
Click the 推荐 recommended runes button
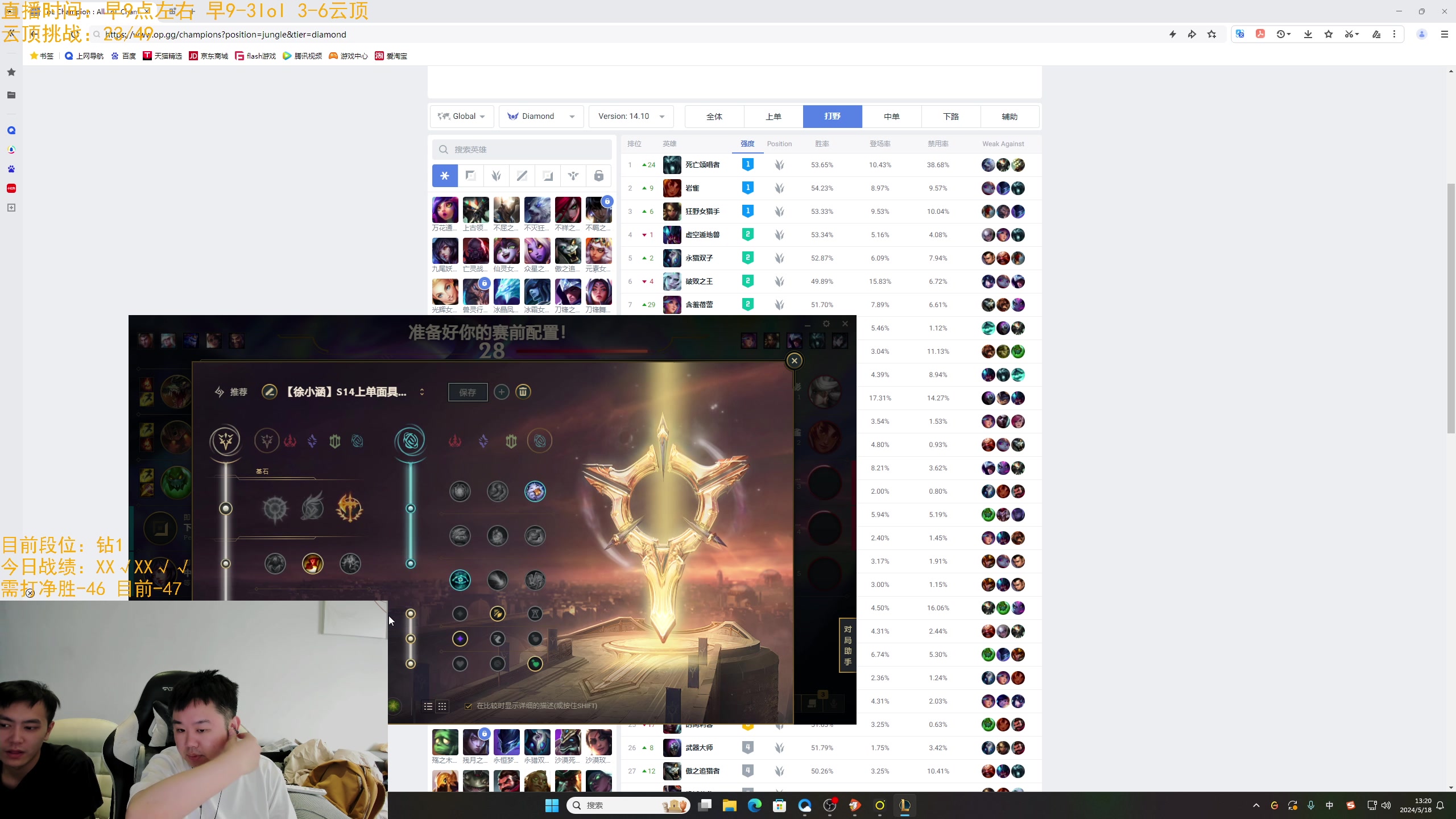[231, 392]
